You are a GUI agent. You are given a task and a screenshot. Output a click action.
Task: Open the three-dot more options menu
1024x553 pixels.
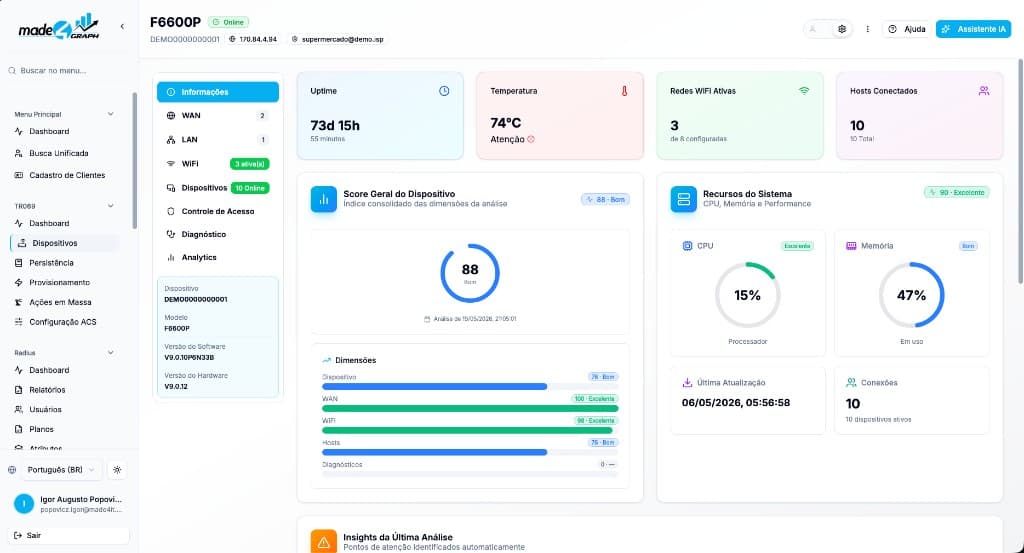pos(867,29)
